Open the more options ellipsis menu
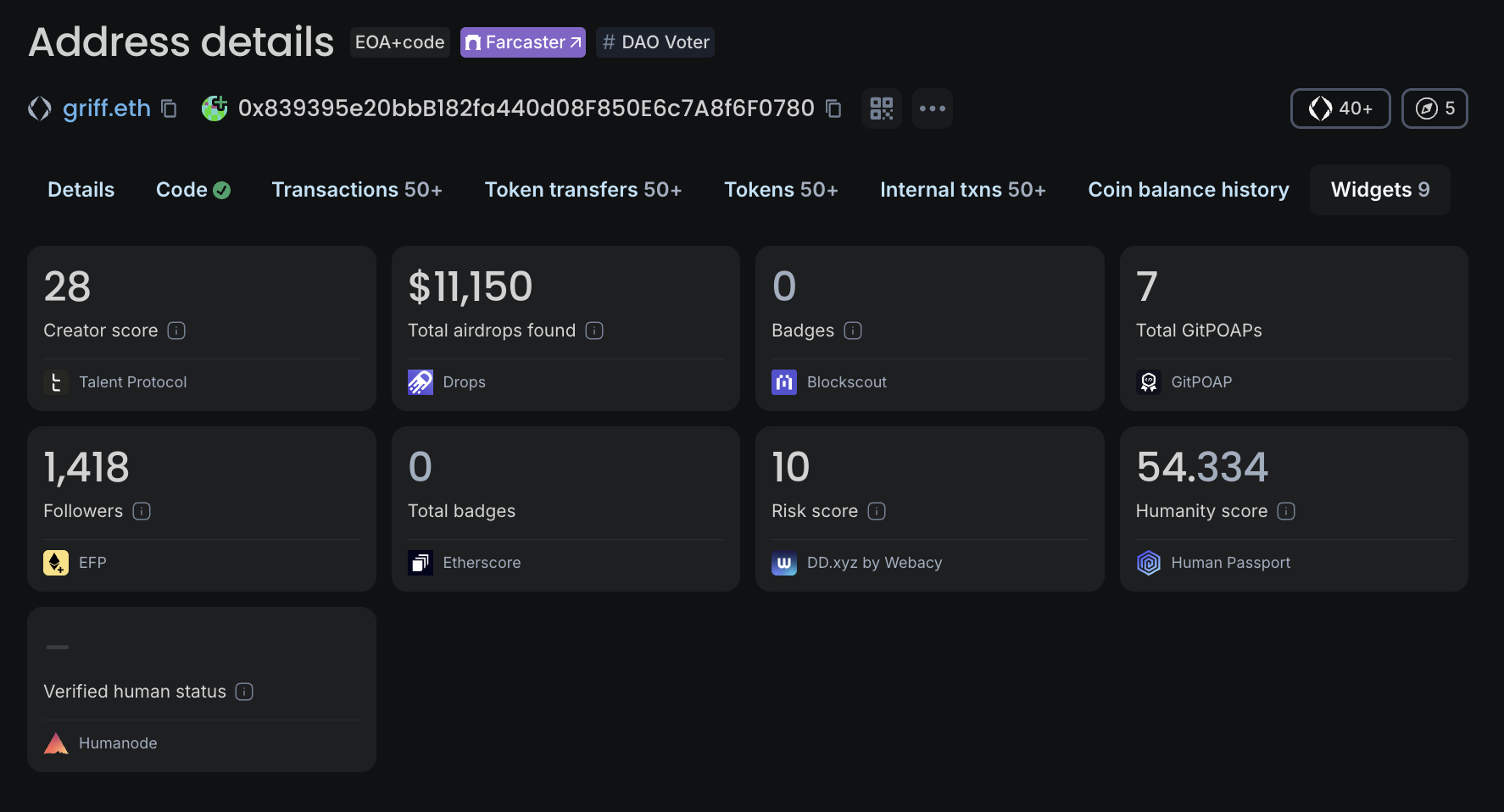This screenshot has width=1504, height=812. tap(932, 108)
